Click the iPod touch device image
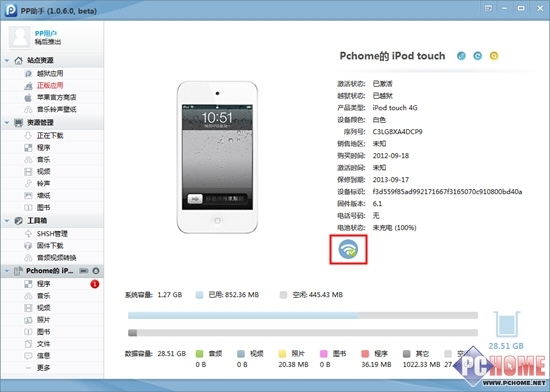Image resolution: width=550 pixels, height=392 pixels. click(x=217, y=157)
